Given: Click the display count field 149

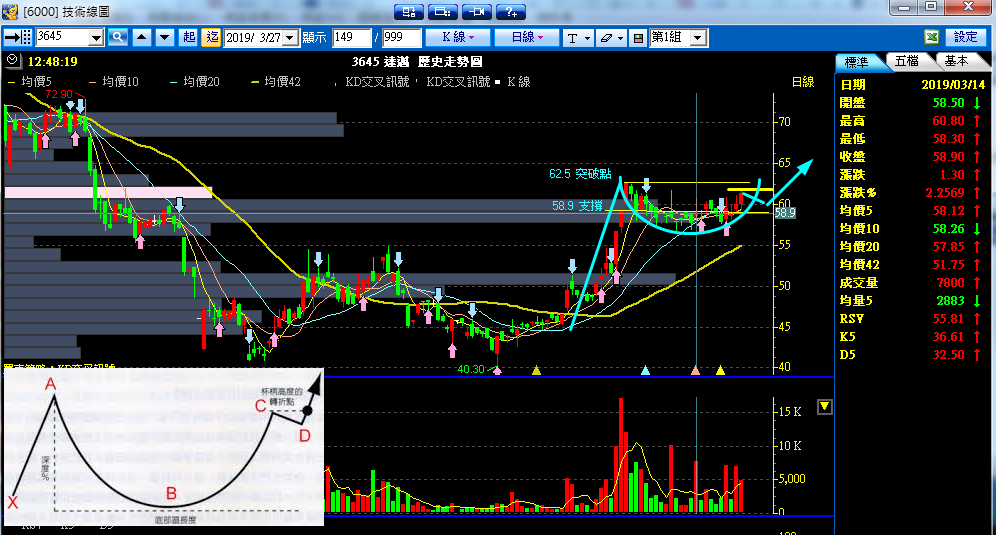Looking at the screenshot, I should [x=351, y=37].
